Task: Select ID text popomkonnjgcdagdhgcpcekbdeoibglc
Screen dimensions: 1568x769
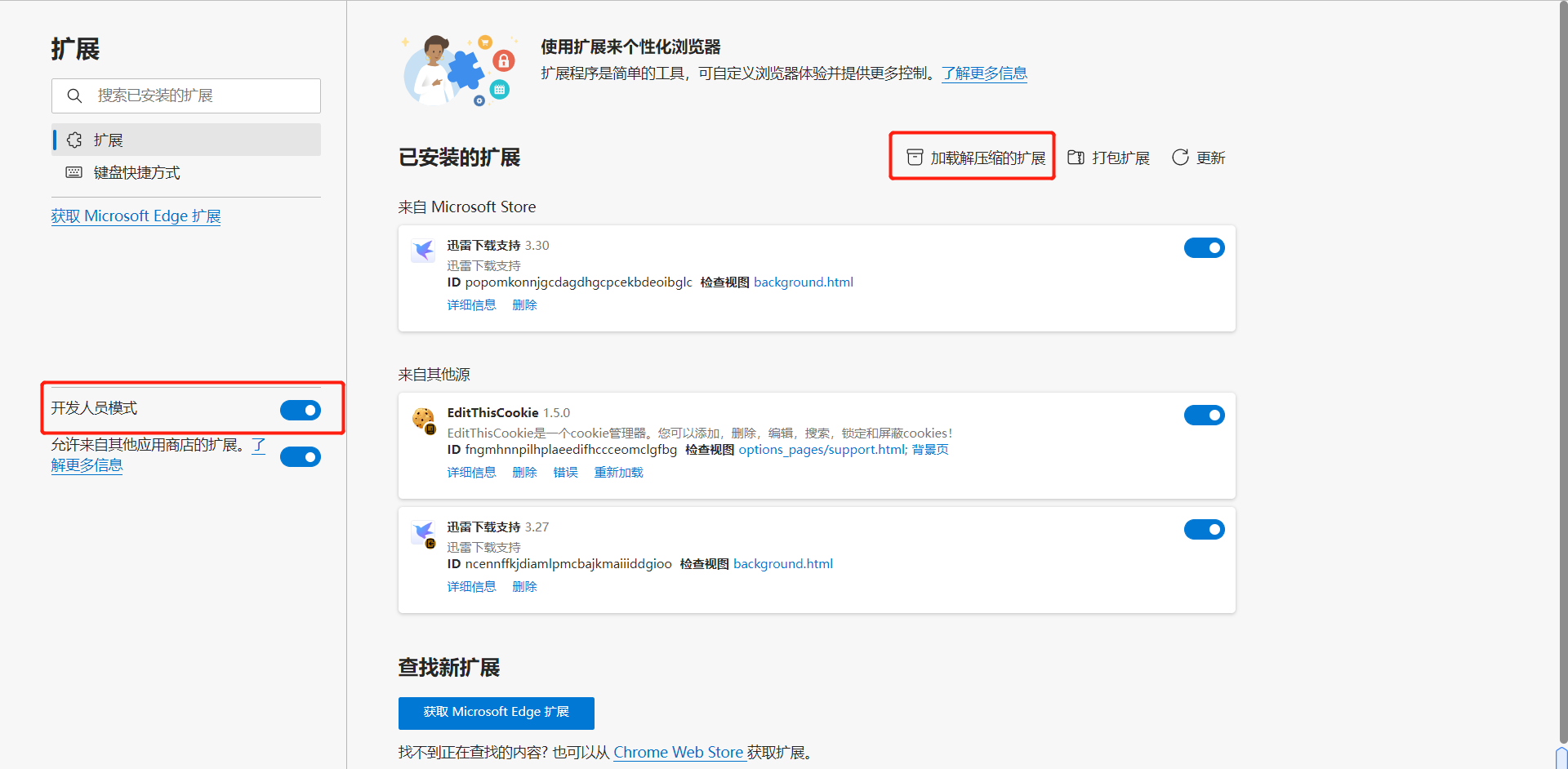Action: coord(578,282)
